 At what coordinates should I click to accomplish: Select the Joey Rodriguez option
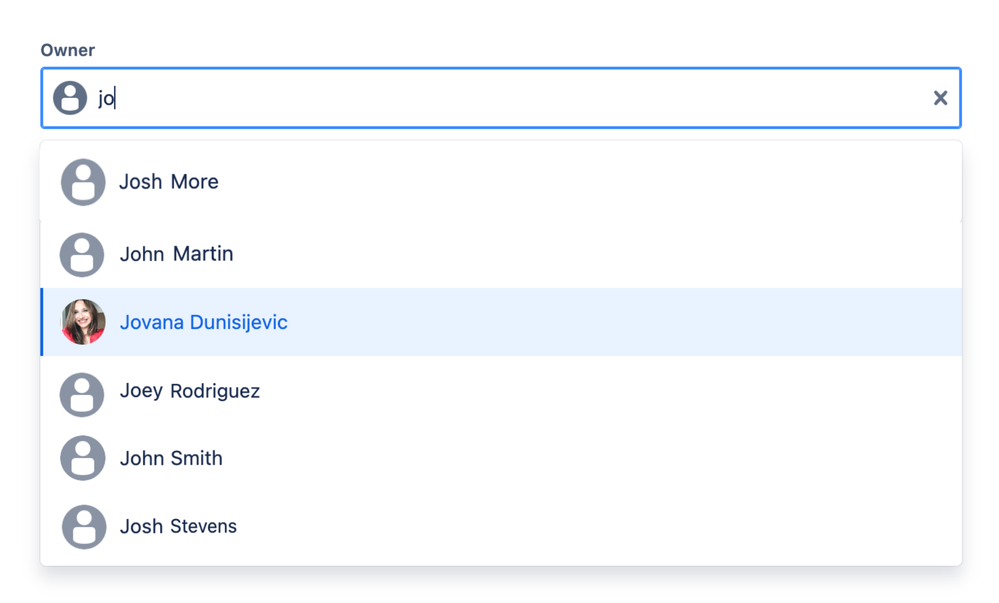(x=190, y=391)
